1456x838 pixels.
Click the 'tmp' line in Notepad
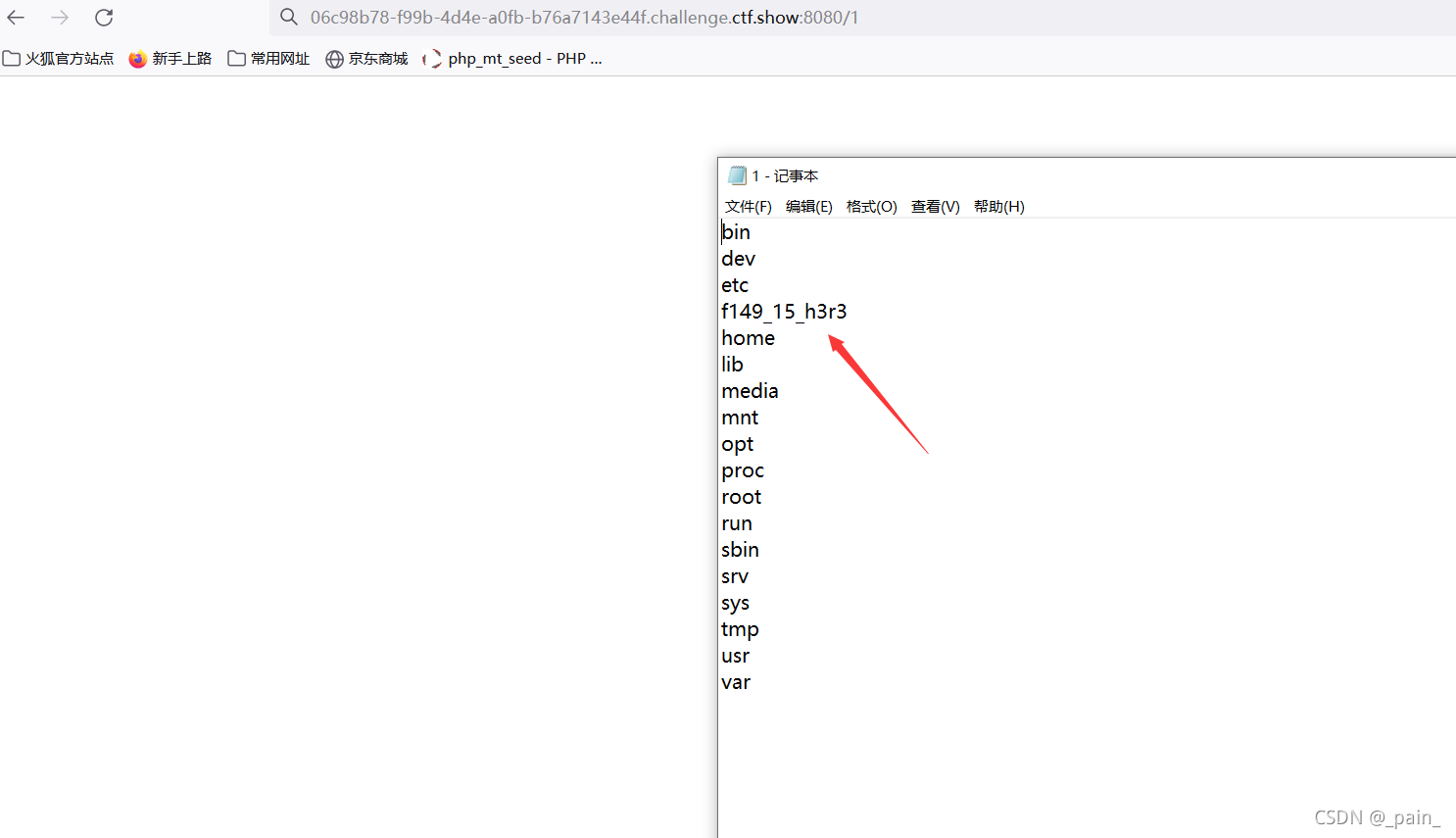741,630
